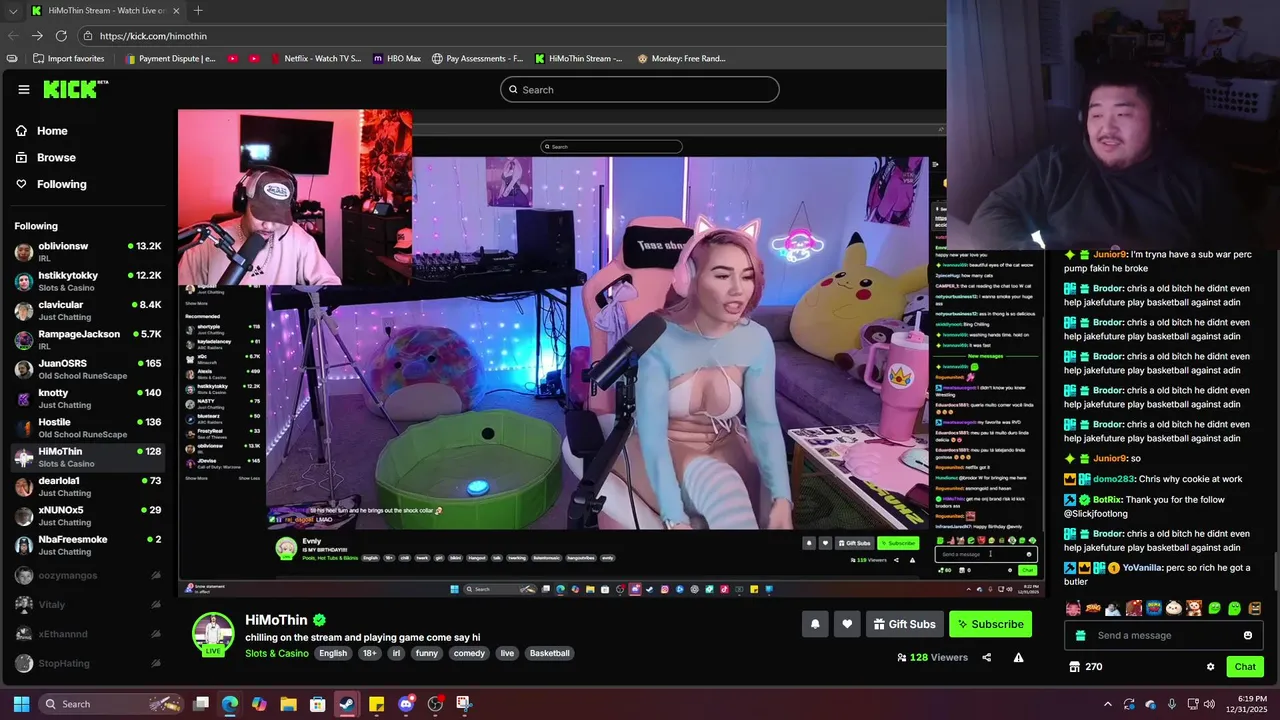The height and width of the screenshot is (720, 1280).
Task: Show hidden system tray icons
Action: tap(1107, 704)
